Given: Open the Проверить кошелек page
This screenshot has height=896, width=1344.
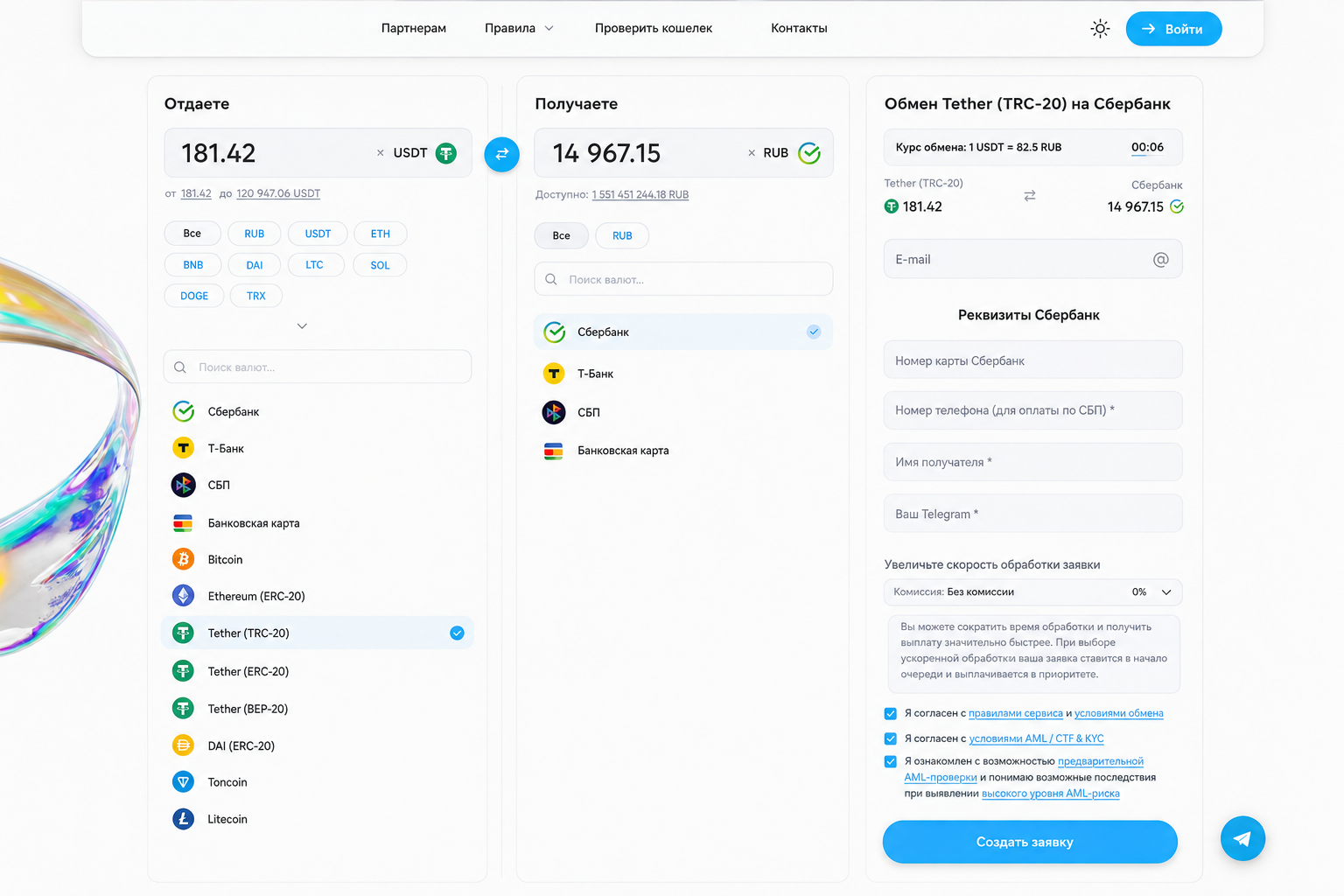Looking at the screenshot, I should 654,28.
